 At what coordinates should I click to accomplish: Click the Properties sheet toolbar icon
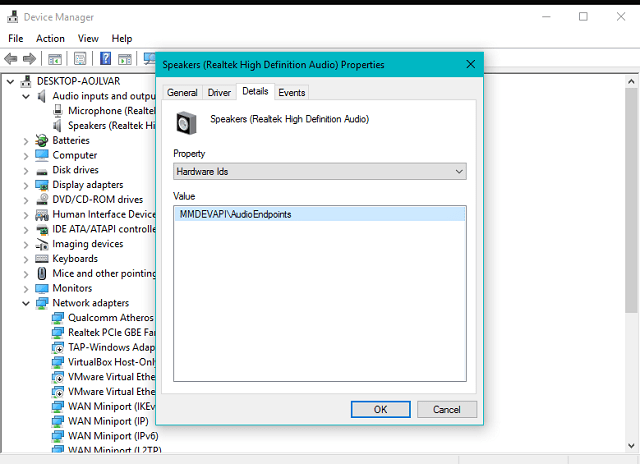tap(80, 59)
